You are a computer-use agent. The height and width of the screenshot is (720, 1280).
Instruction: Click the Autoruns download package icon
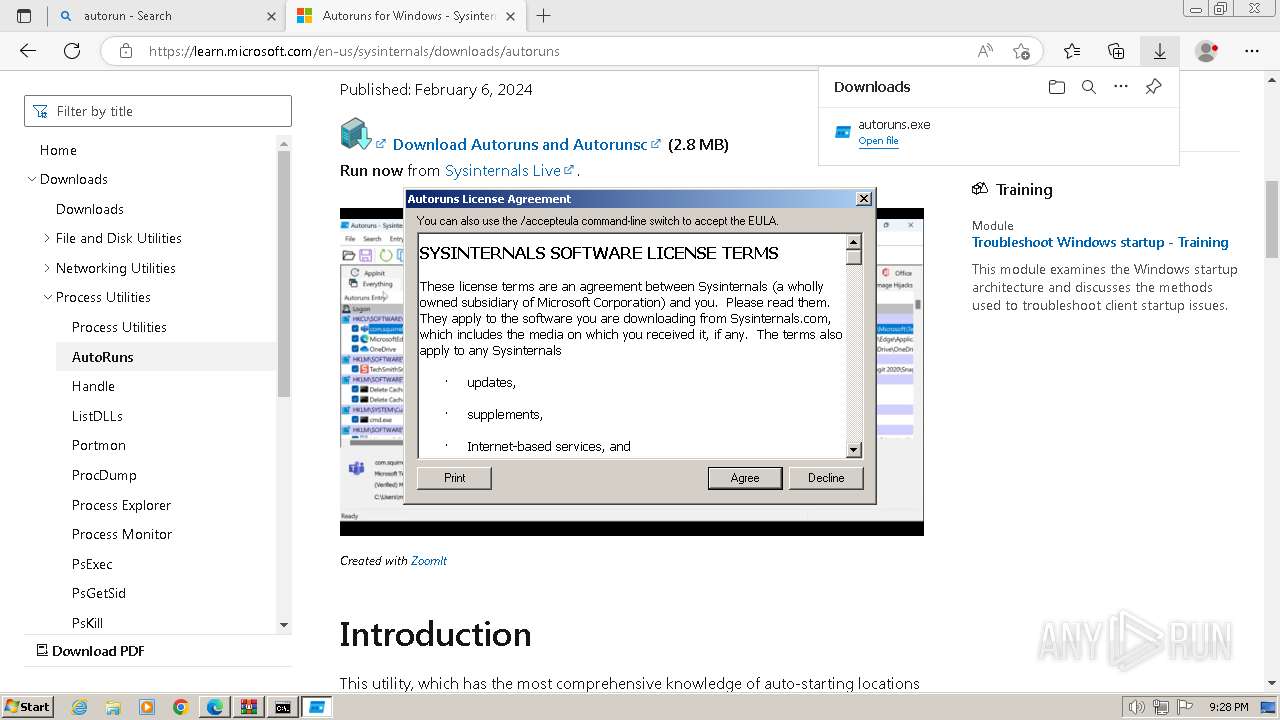click(355, 134)
